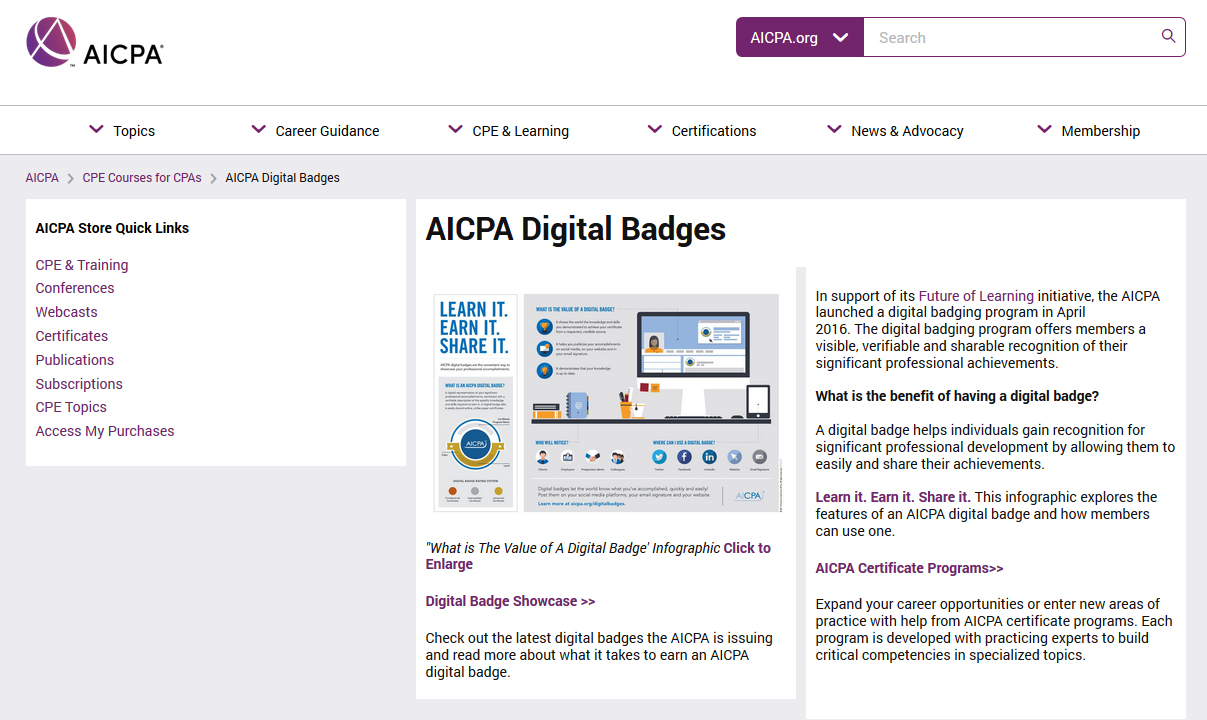Follow the AICPA Certificate Programs link
Screen dimensions: 1207x720
coord(909,568)
